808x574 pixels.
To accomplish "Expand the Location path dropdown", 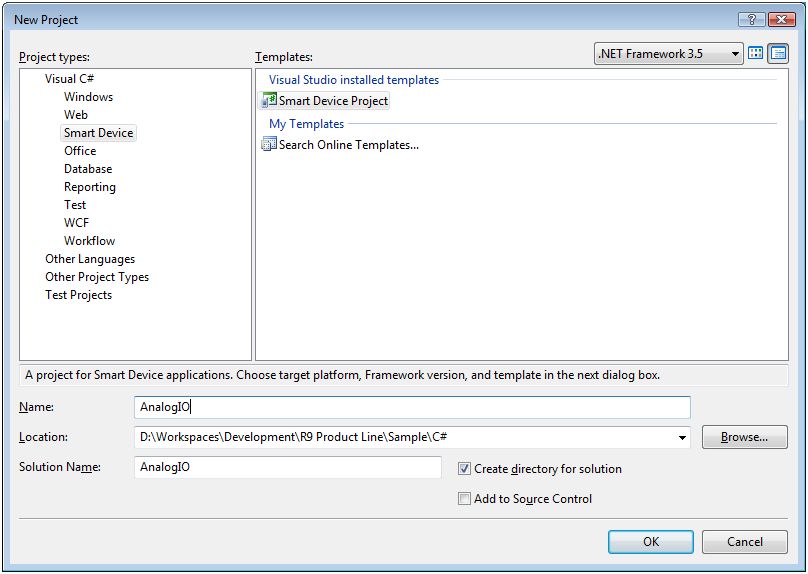I will tap(682, 438).
